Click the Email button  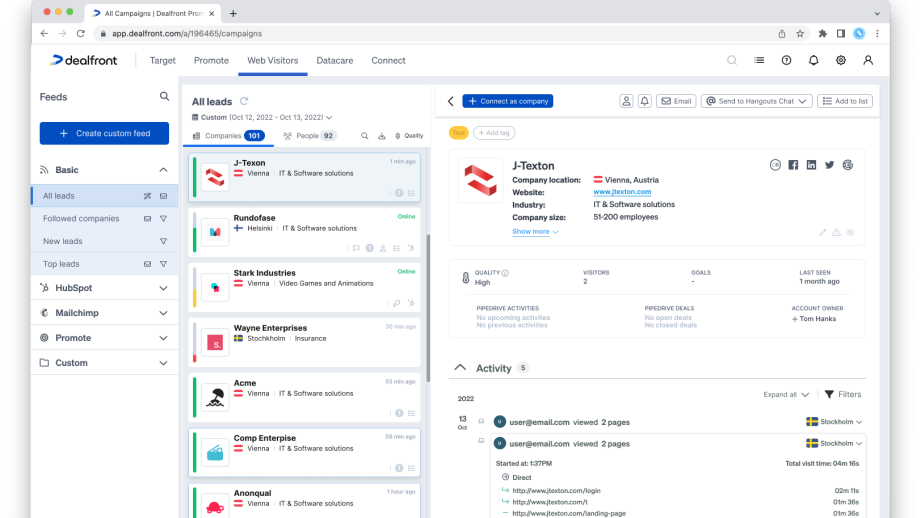[x=676, y=101]
